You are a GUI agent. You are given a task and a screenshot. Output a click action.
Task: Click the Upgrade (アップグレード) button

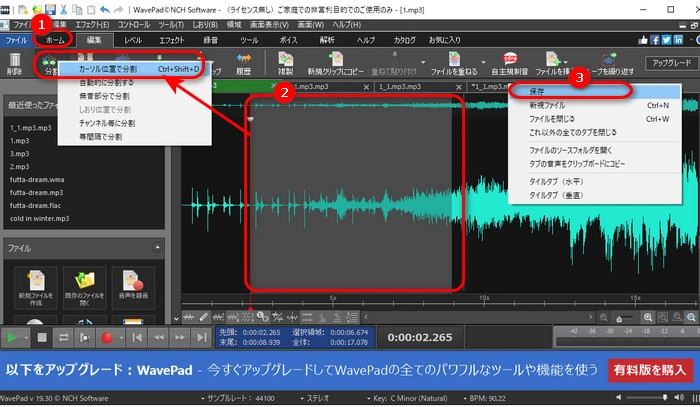pos(671,63)
